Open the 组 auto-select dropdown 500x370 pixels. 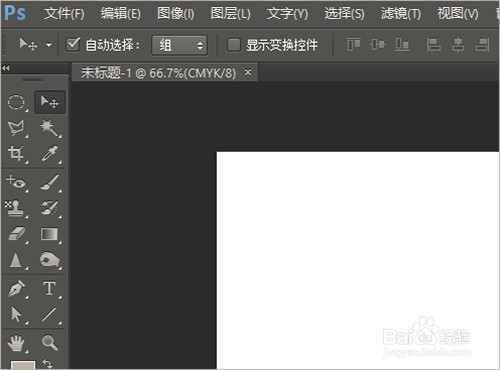click(x=180, y=45)
